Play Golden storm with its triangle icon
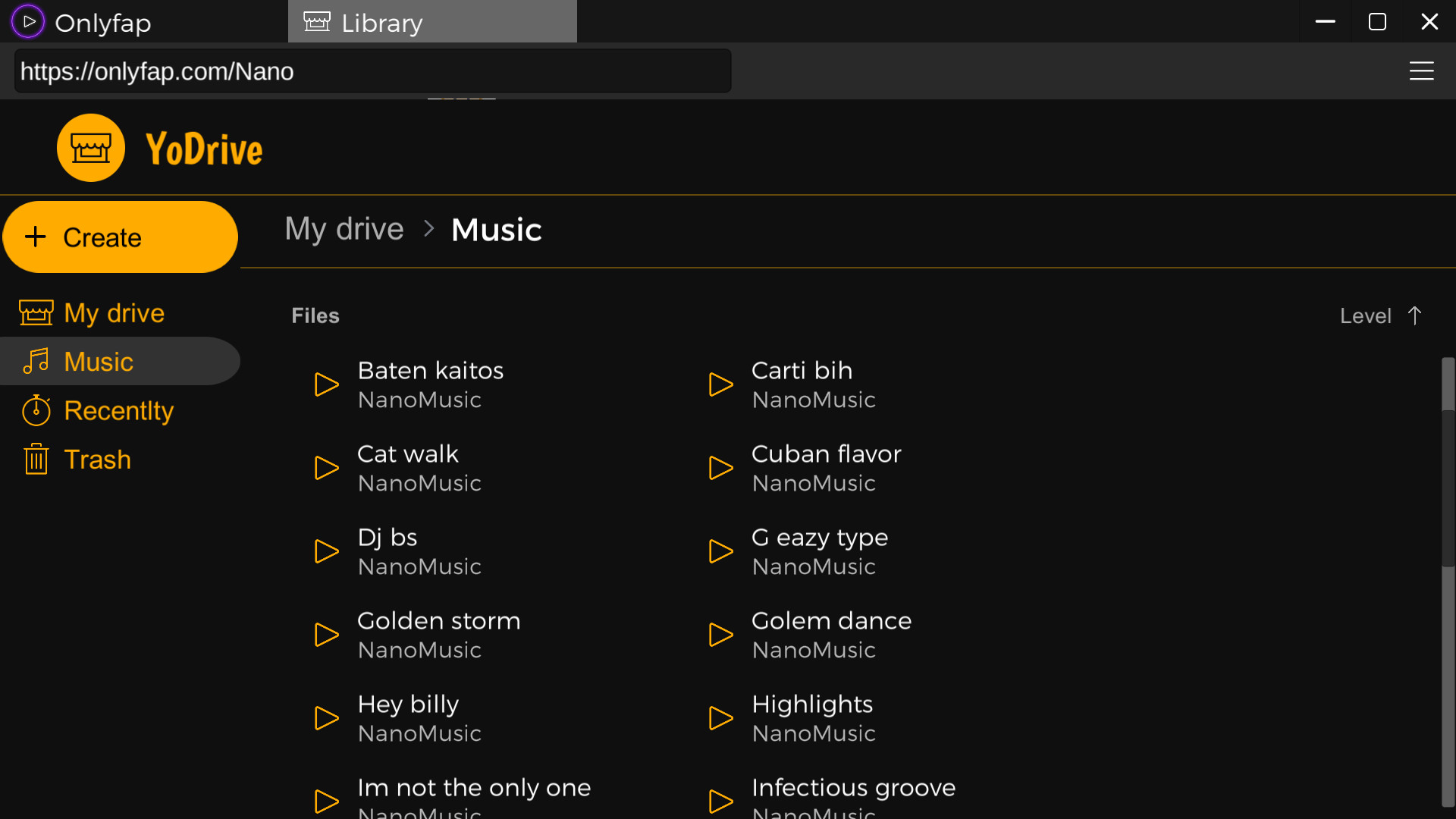1456x819 pixels. [x=326, y=635]
